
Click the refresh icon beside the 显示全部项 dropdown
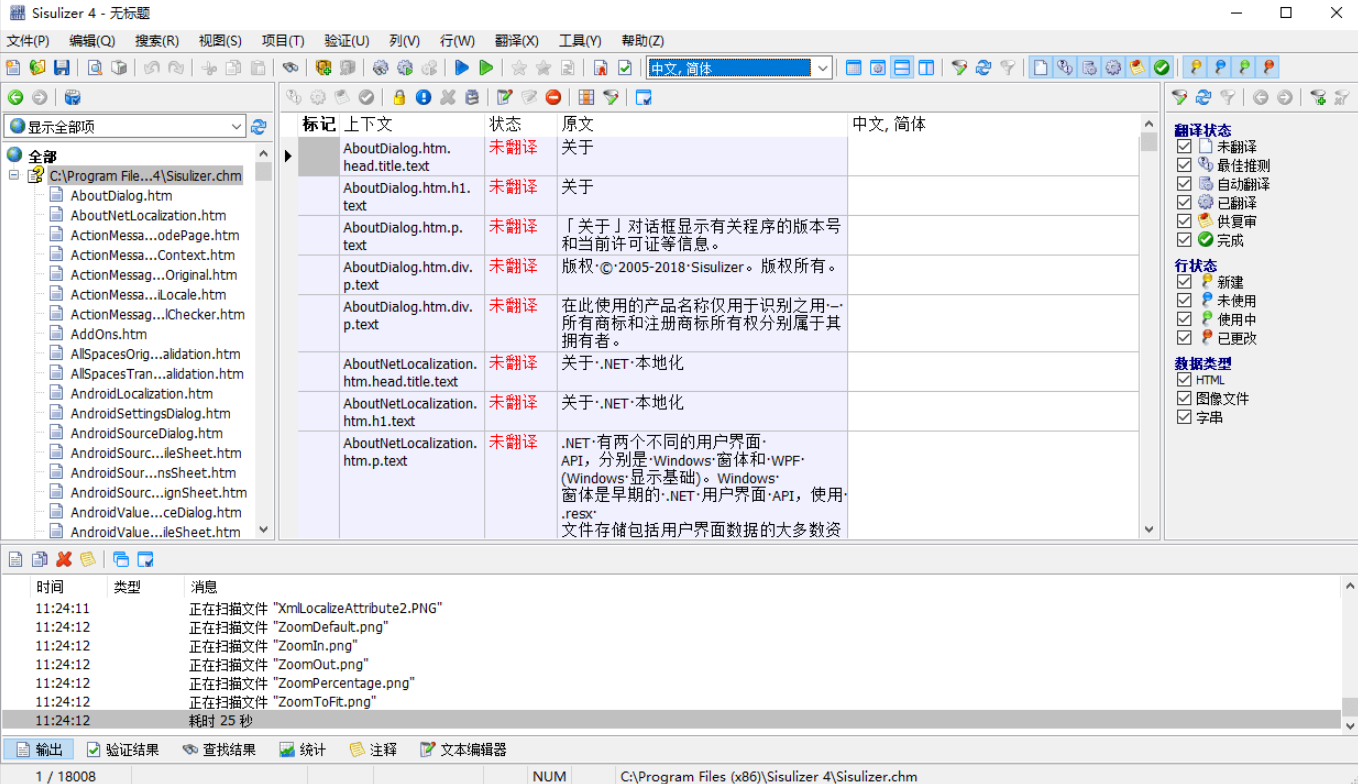[x=259, y=127]
